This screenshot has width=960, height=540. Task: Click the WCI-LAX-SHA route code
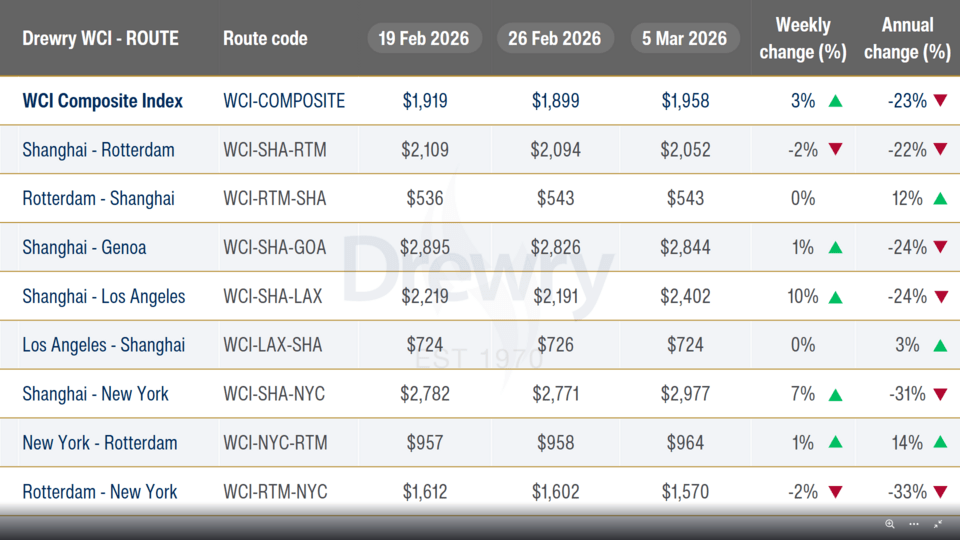[x=274, y=345]
